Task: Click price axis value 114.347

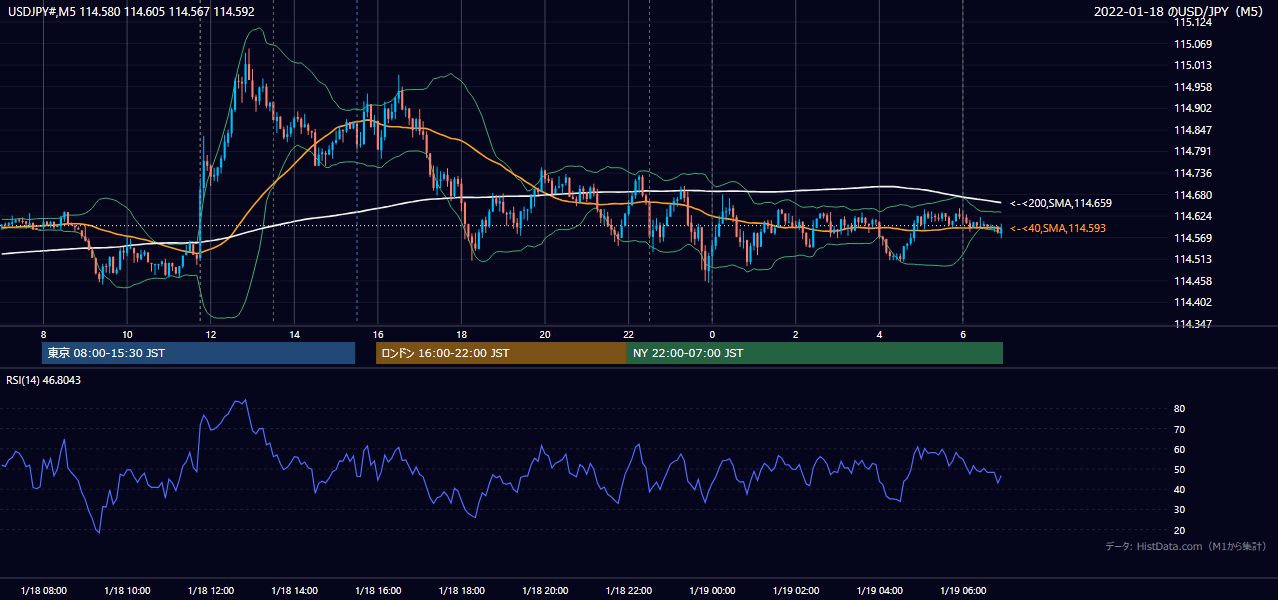Action: (x=1192, y=324)
